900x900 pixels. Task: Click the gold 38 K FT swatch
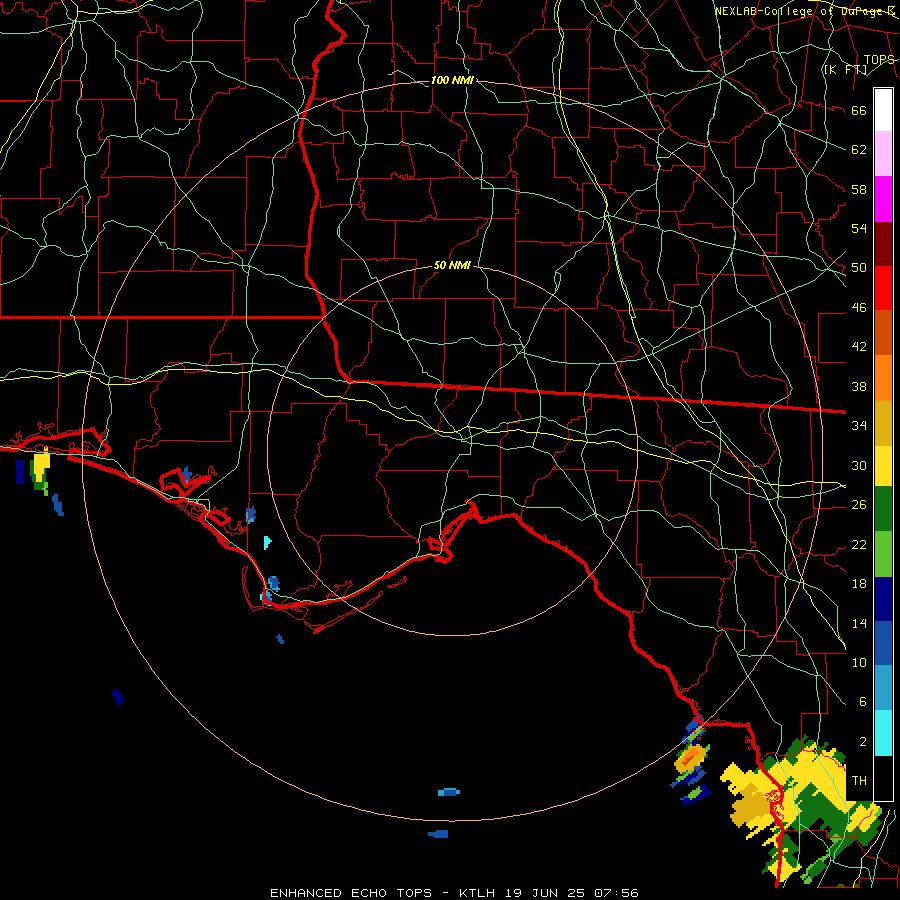point(883,422)
